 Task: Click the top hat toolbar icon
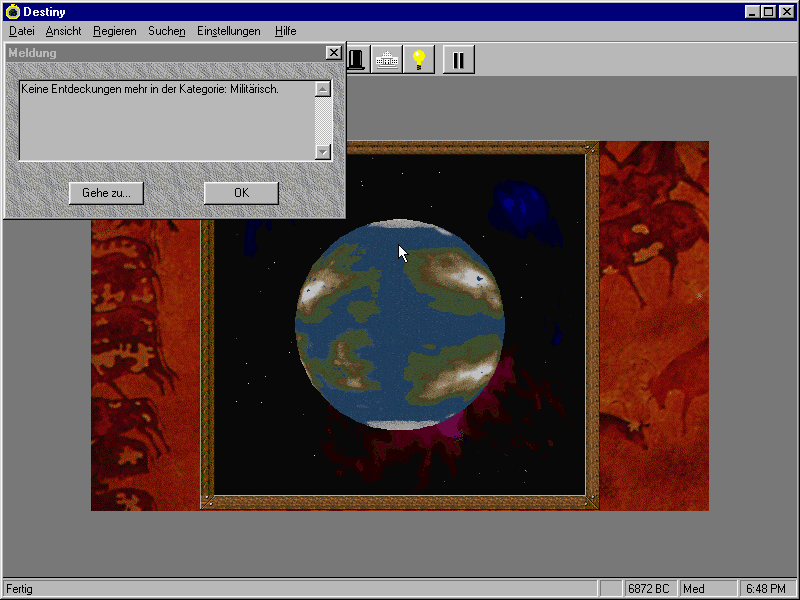tap(356, 59)
